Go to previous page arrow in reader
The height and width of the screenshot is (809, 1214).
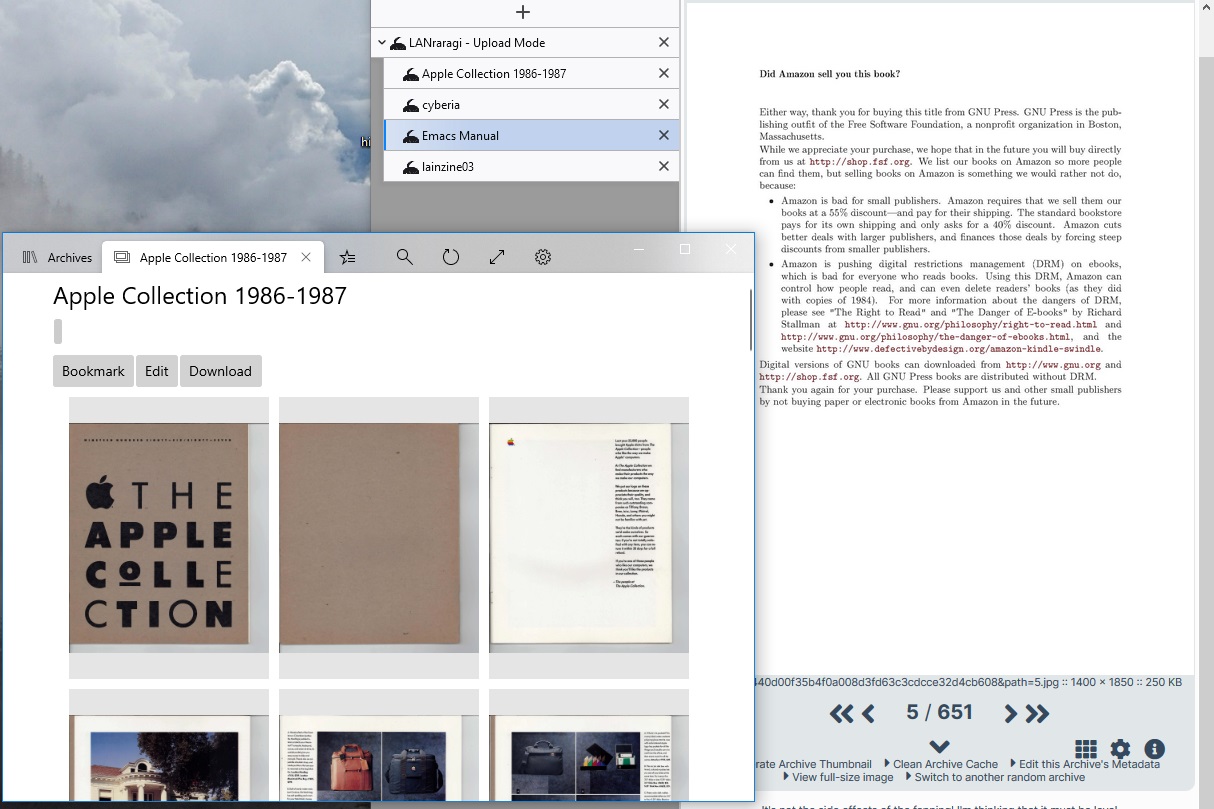[868, 713]
